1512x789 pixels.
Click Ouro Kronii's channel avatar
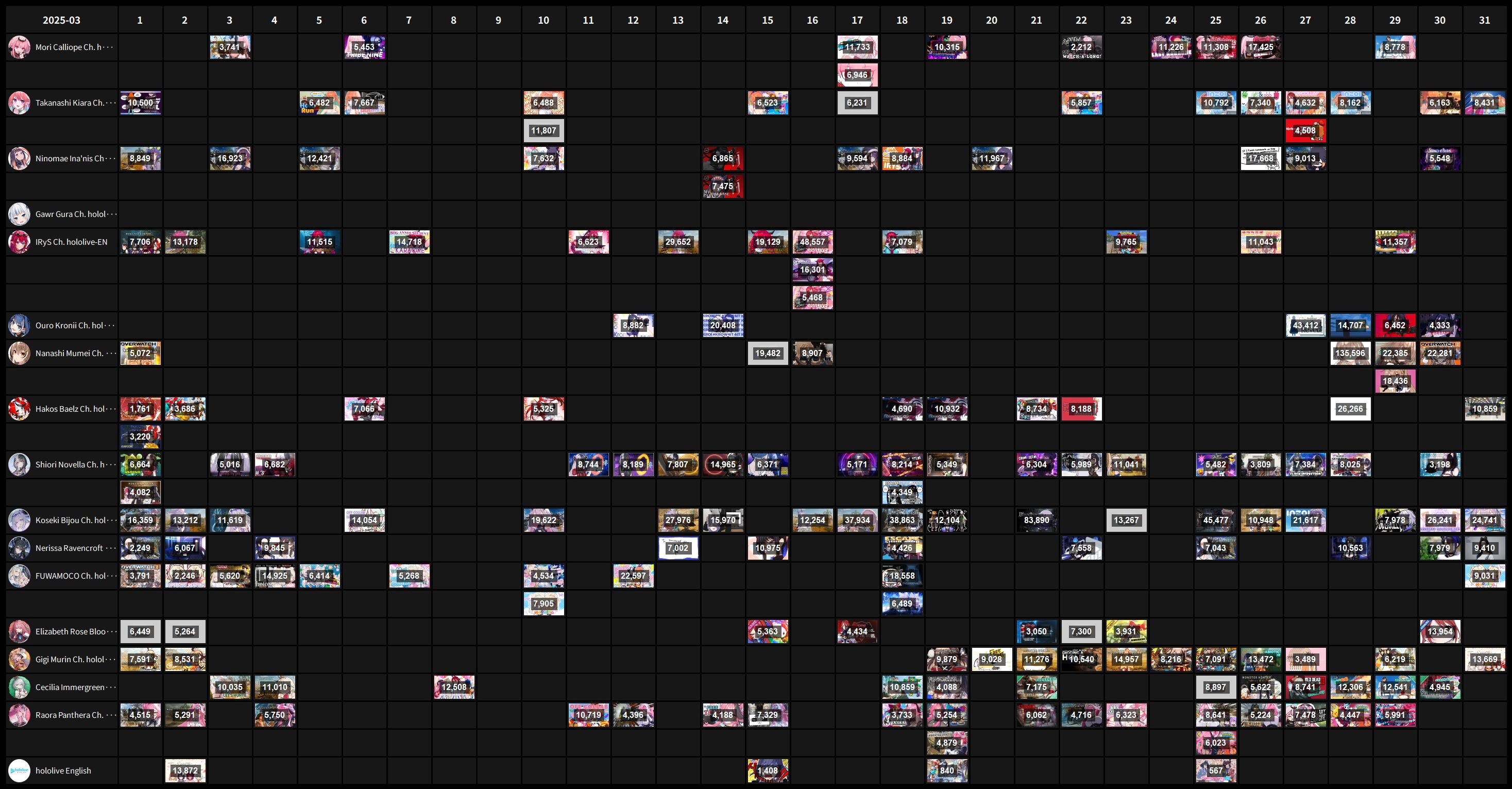point(19,325)
